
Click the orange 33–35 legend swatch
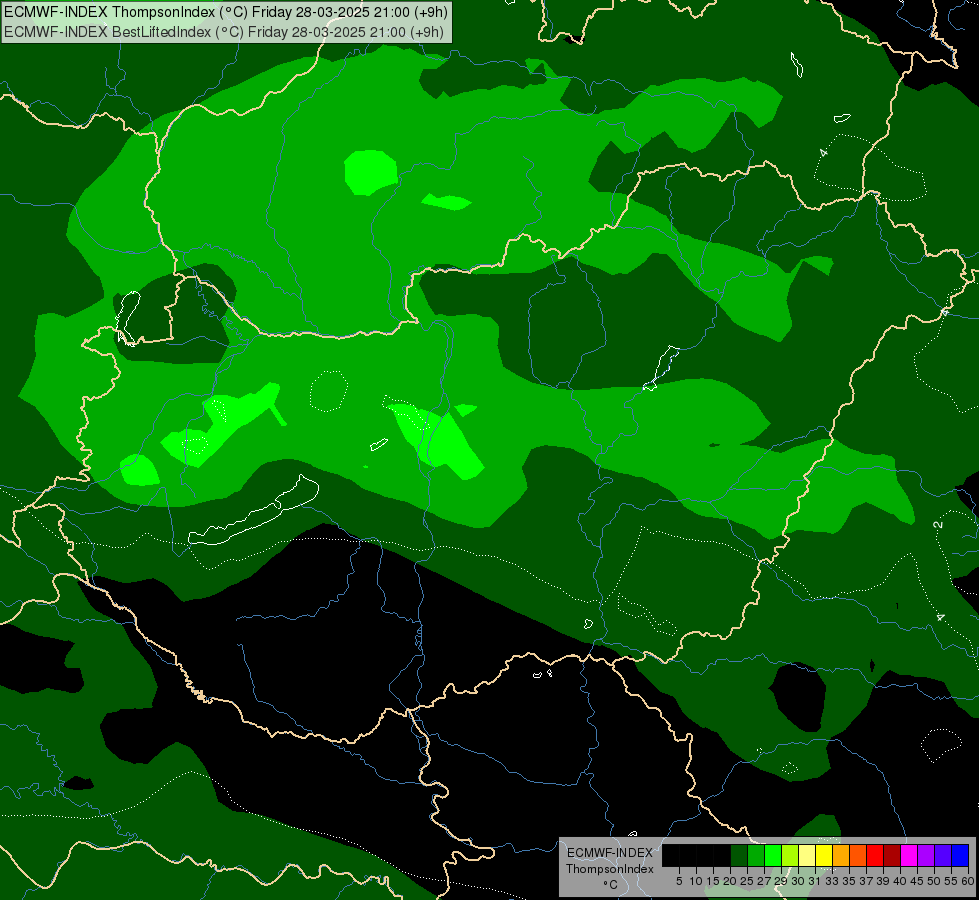[841, 855]
